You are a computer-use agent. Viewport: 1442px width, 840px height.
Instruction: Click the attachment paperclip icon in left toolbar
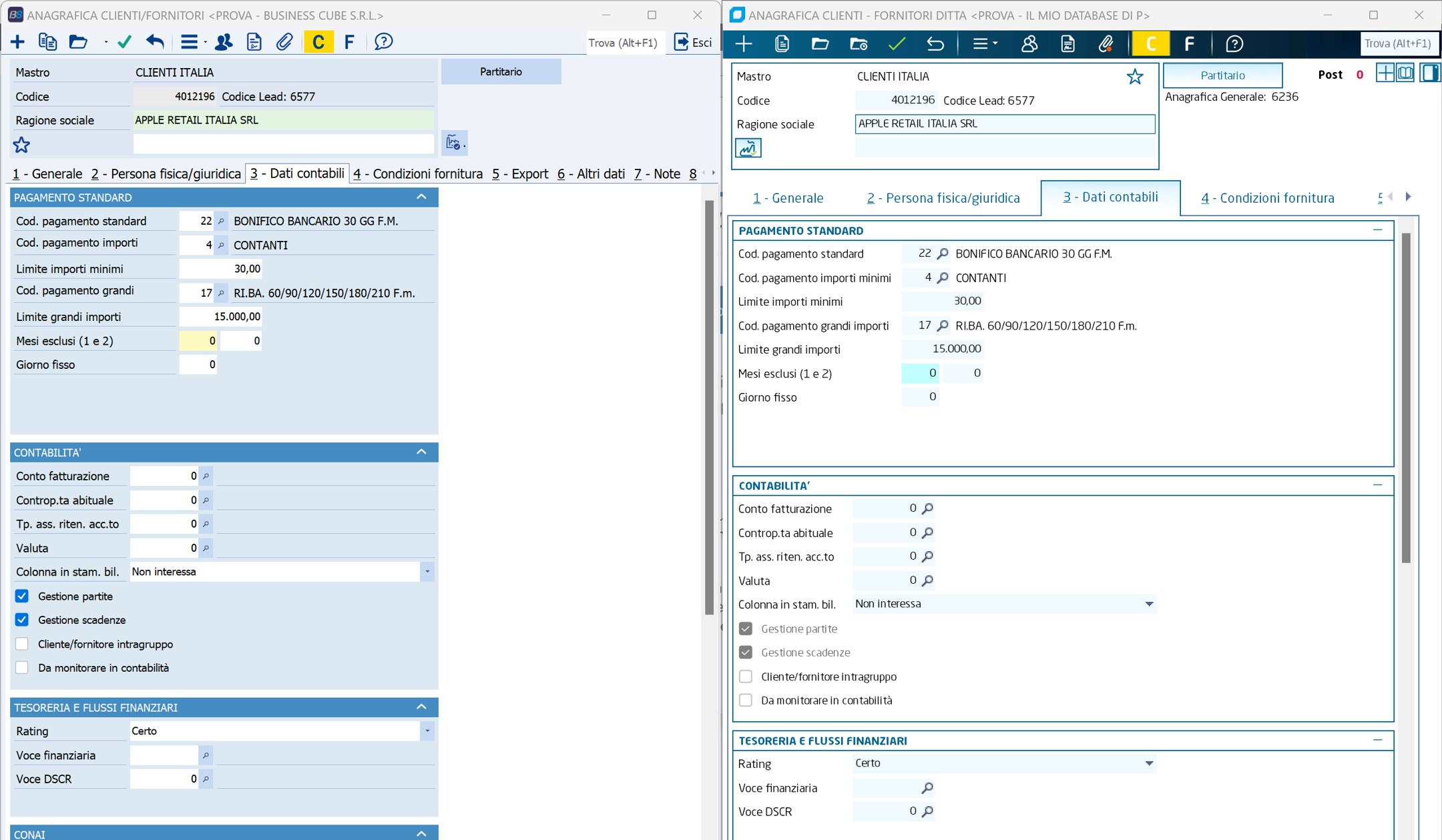coord(284,42)
